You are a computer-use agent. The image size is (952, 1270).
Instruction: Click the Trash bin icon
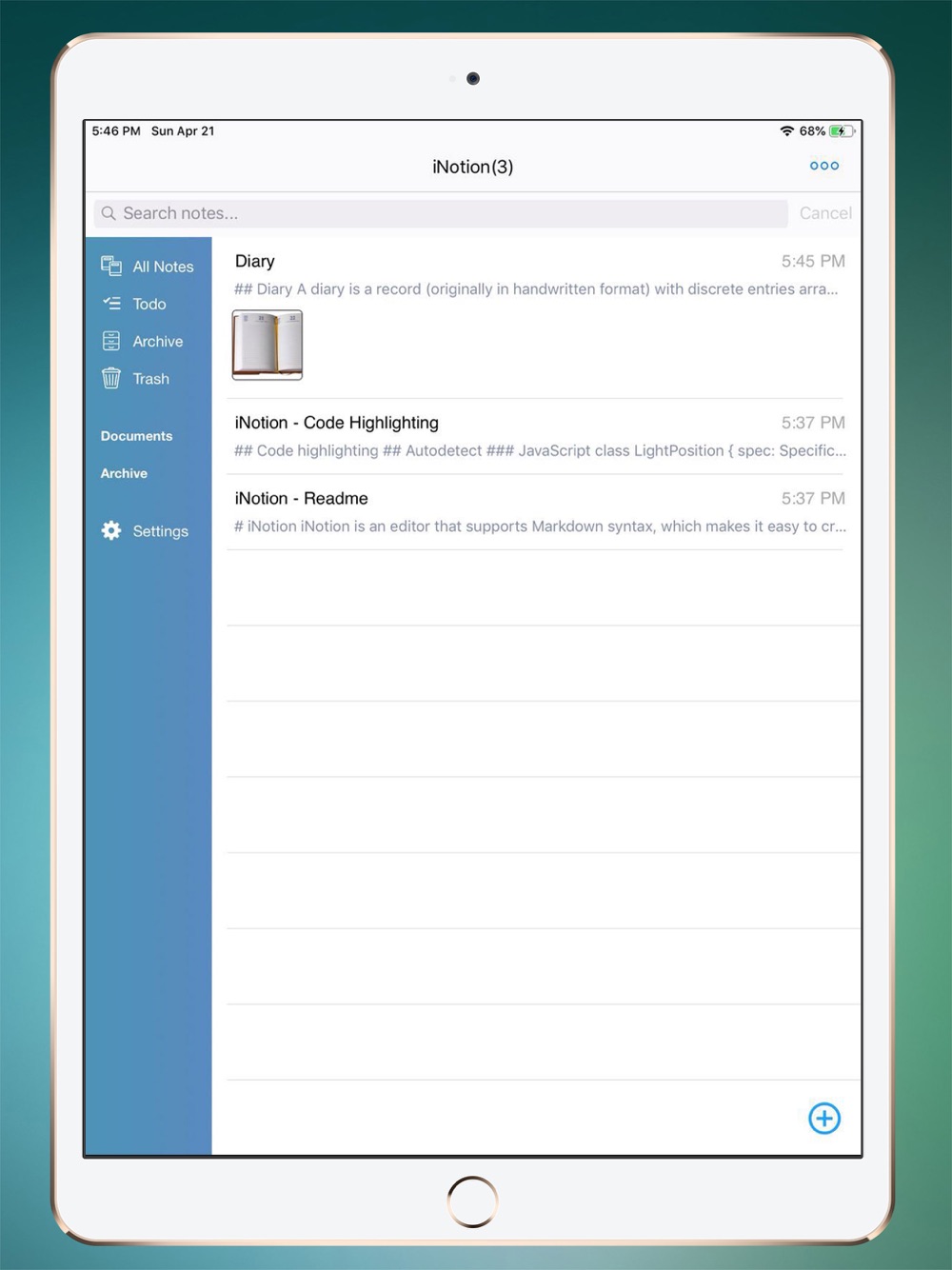[x=111, y=378]
